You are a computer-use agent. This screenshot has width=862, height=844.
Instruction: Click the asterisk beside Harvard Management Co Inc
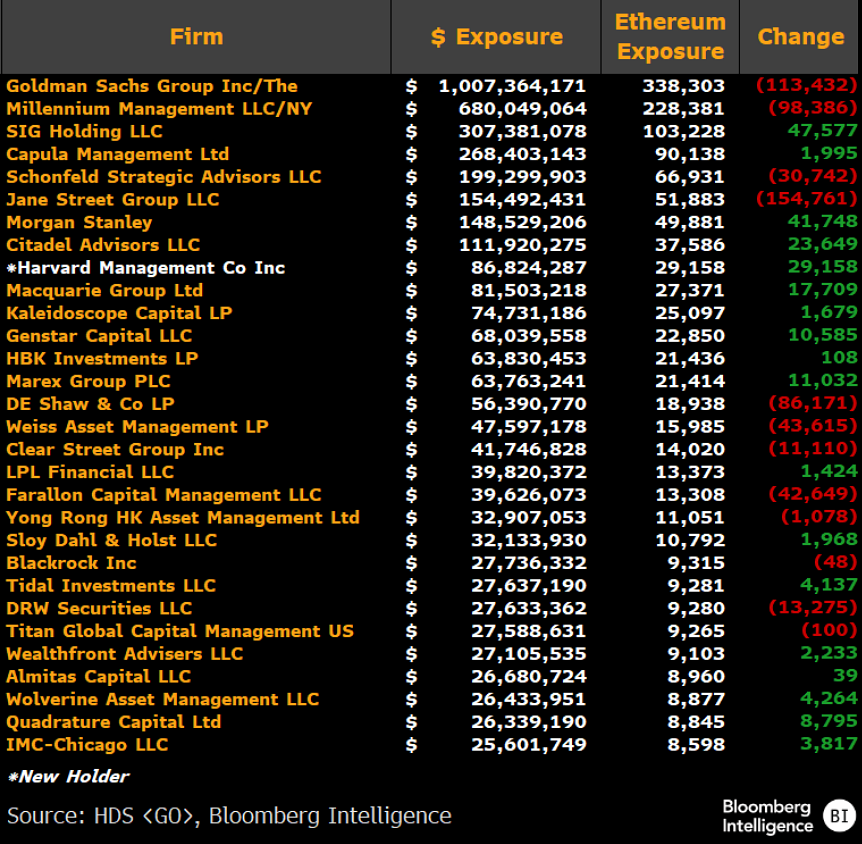11,267
